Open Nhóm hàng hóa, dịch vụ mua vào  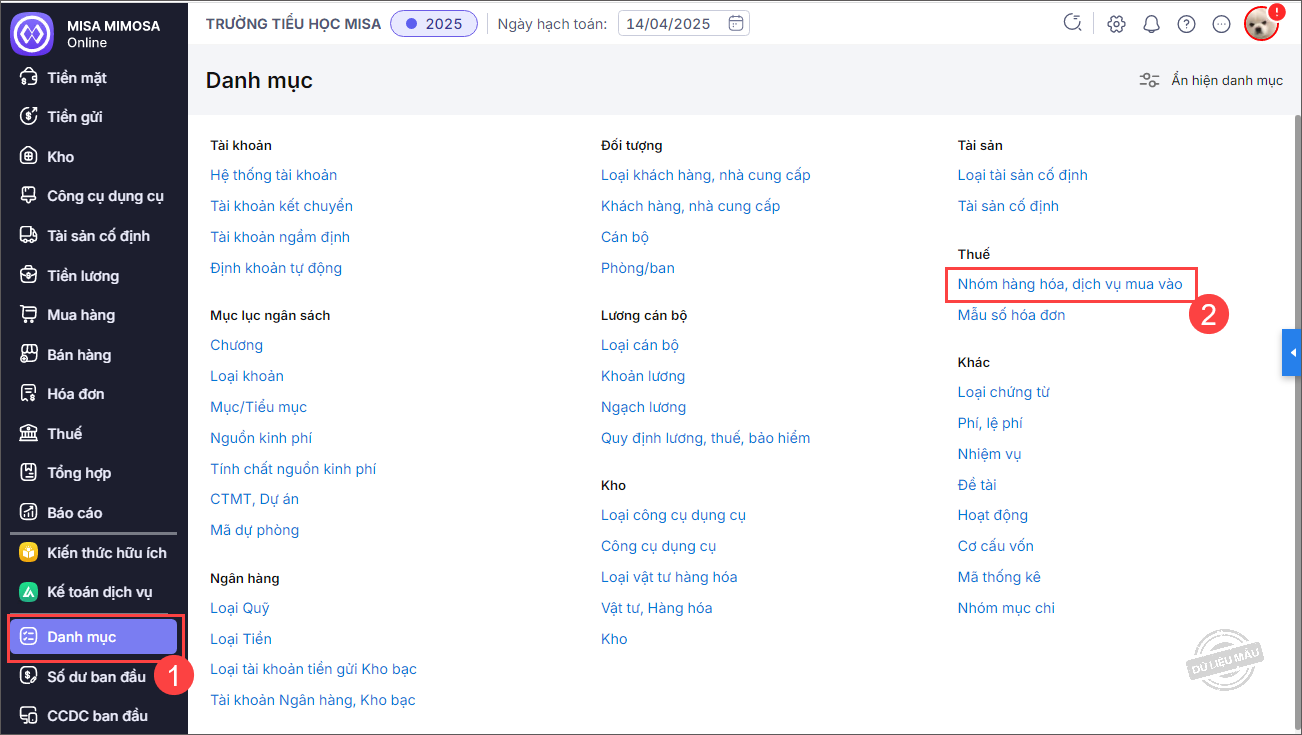point(1069,284)
